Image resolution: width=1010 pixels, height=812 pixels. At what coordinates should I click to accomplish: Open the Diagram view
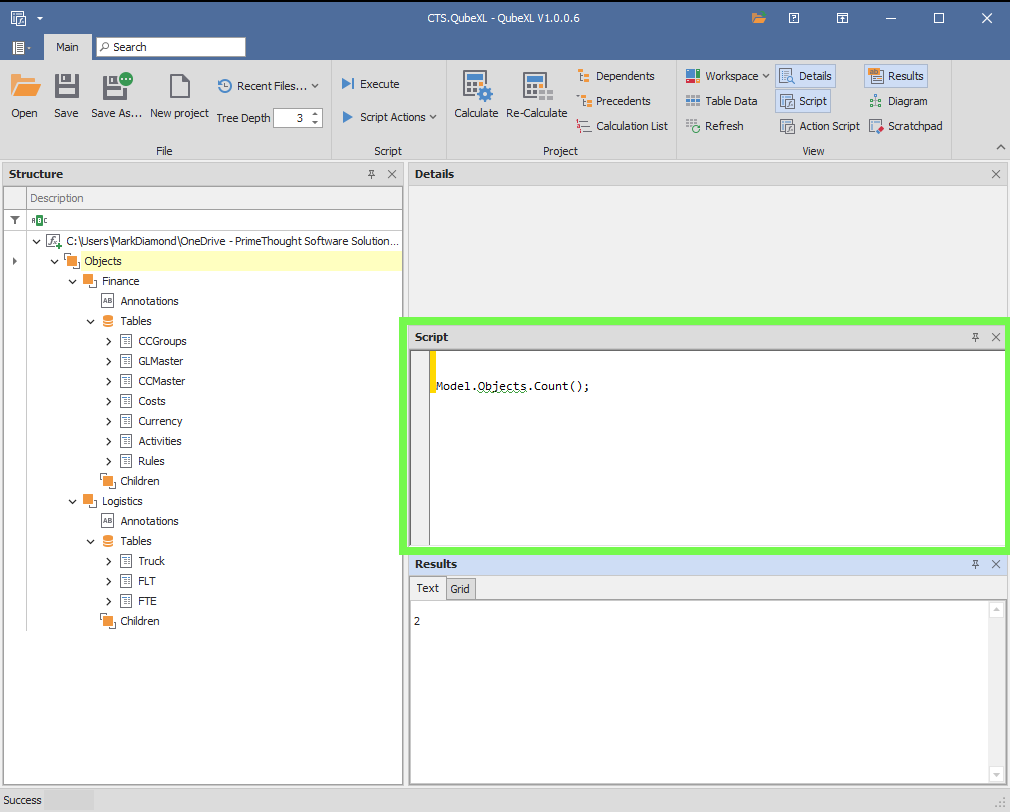click(x=898, y=101)
